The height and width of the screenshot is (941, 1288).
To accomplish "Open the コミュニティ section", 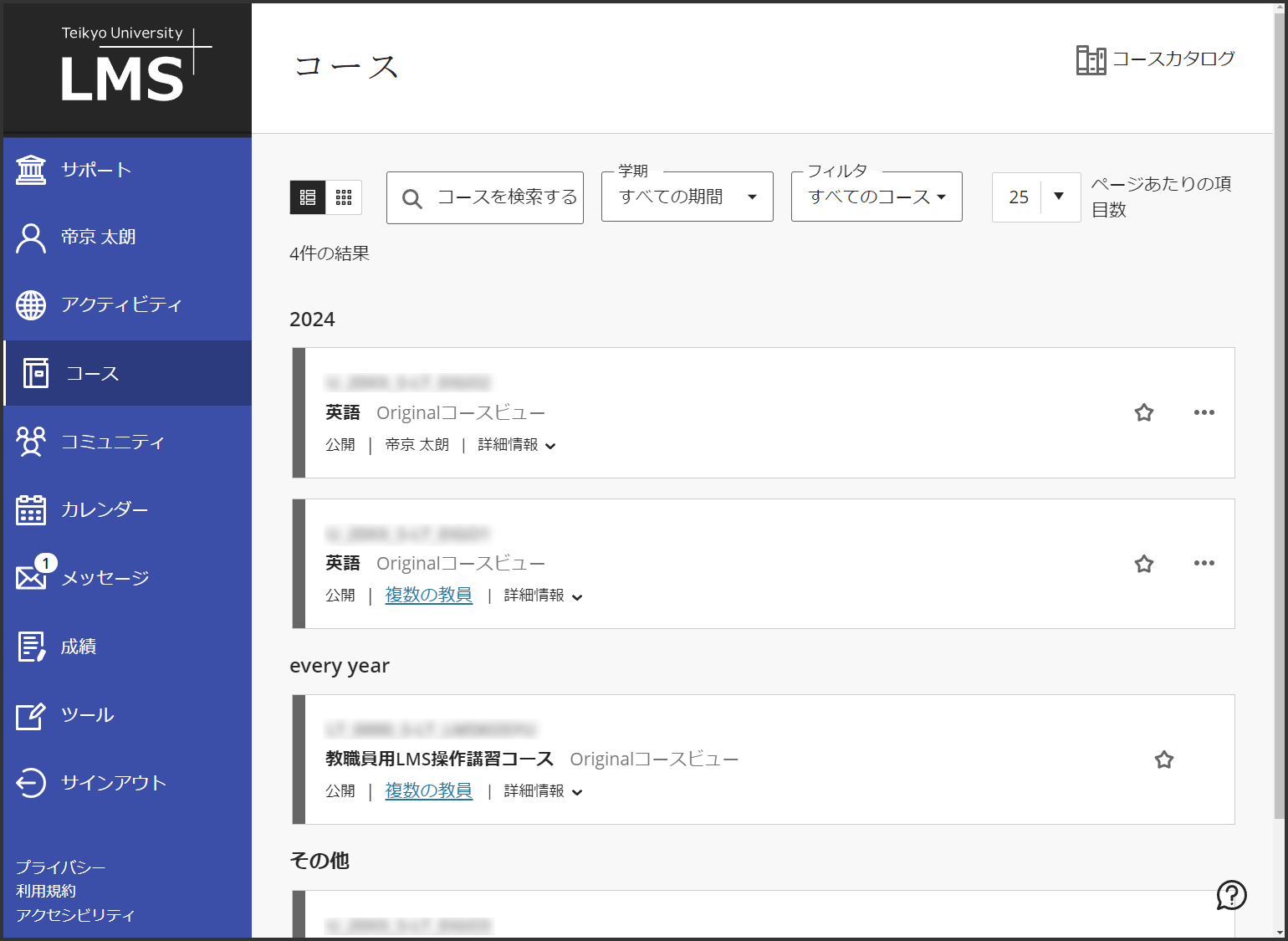I will (113, 441).
